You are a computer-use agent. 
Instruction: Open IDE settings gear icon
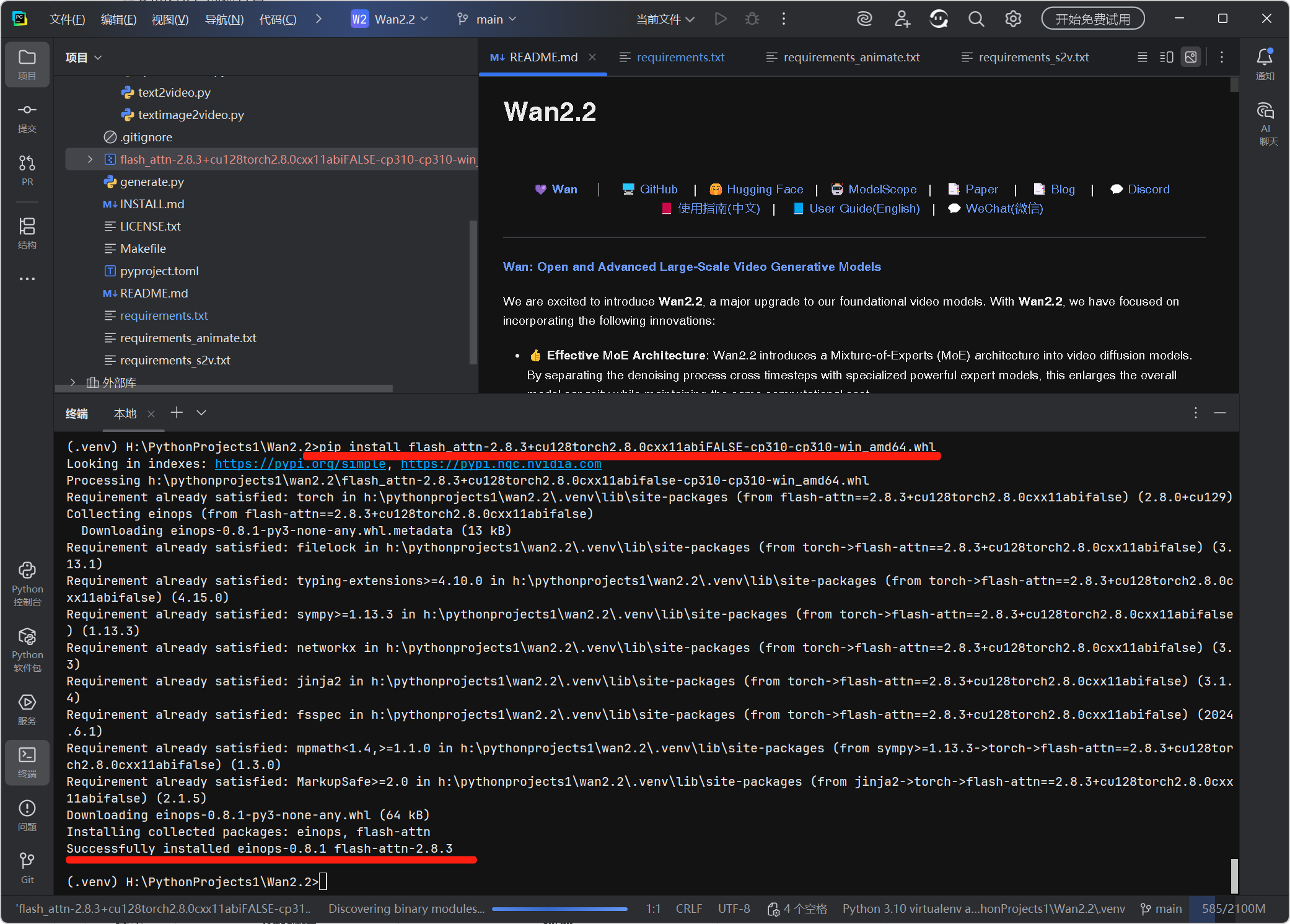pos(1013,19)
